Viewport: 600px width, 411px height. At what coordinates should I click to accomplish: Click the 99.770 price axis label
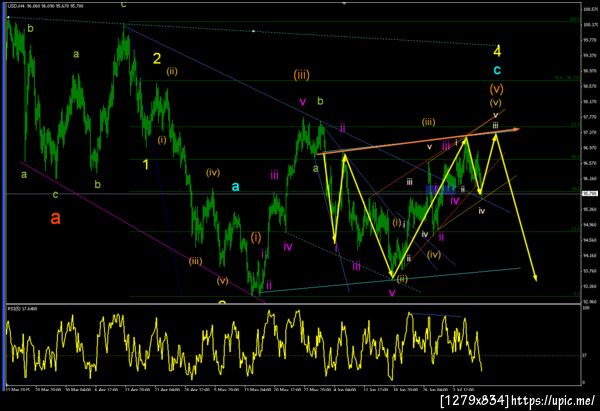[590, 40]
